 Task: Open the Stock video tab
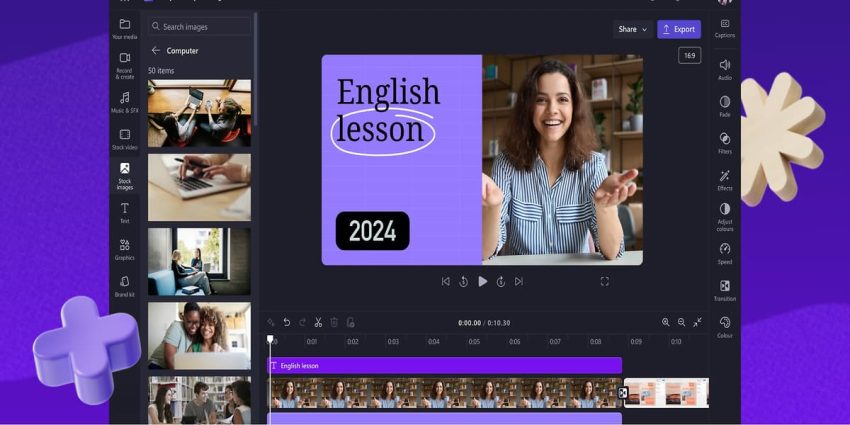[x=125, y=139]
